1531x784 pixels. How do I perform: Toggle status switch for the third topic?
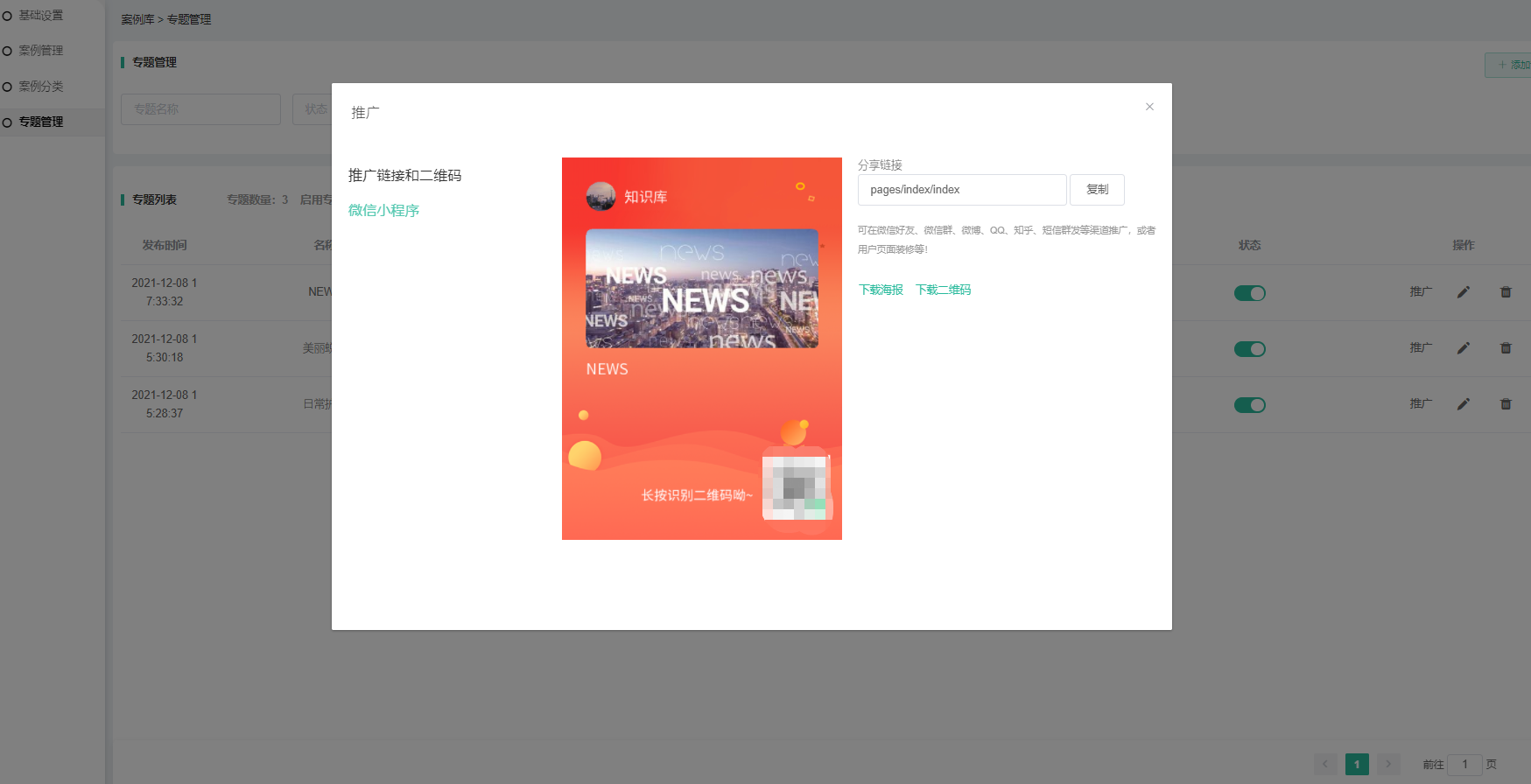[1249, 405]
